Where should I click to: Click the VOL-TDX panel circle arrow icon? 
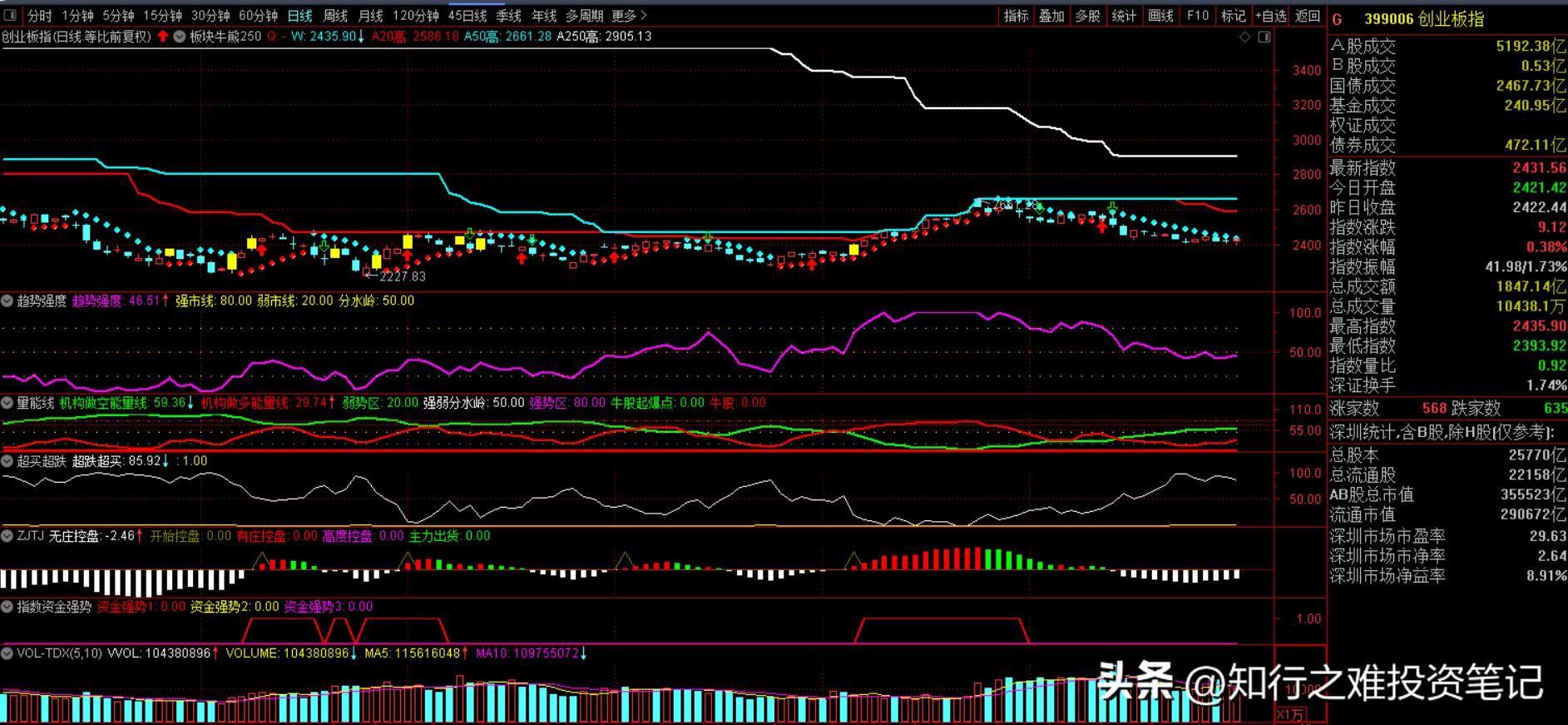point(7,653)
